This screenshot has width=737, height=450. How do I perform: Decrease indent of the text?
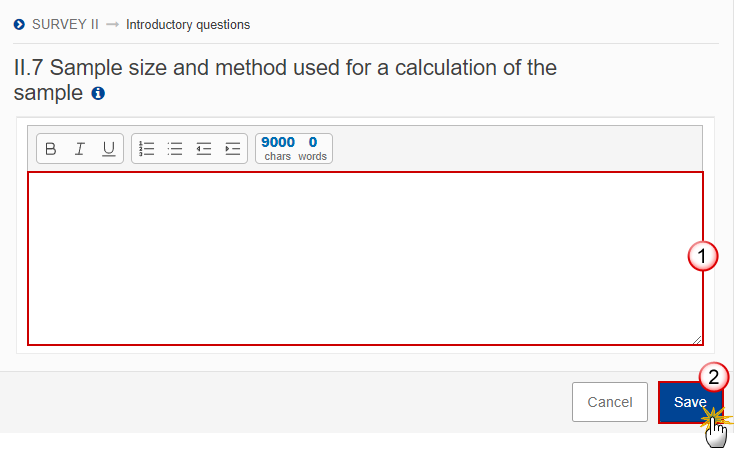tap(204, 149)
